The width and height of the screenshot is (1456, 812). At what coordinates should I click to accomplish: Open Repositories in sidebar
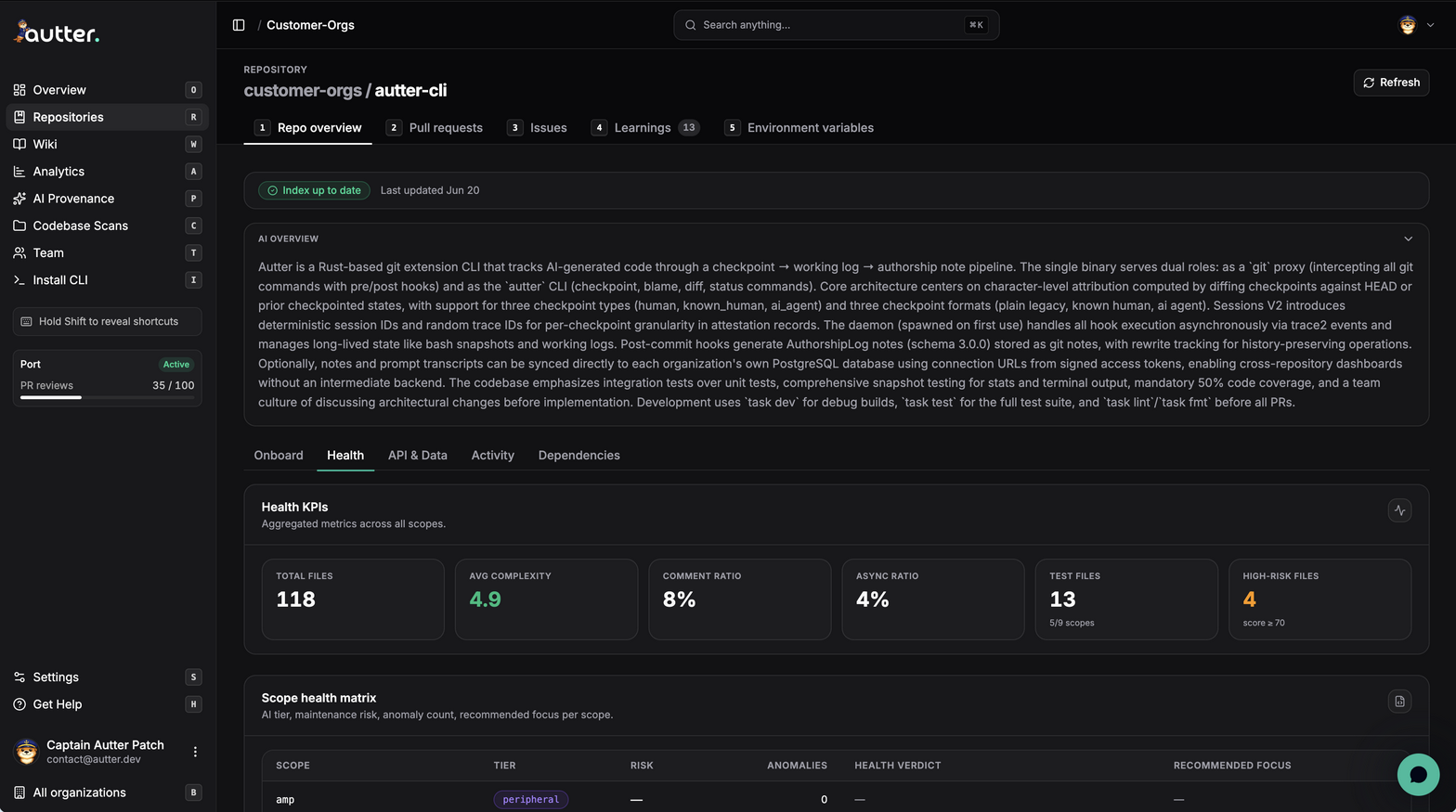pos(108,117)
